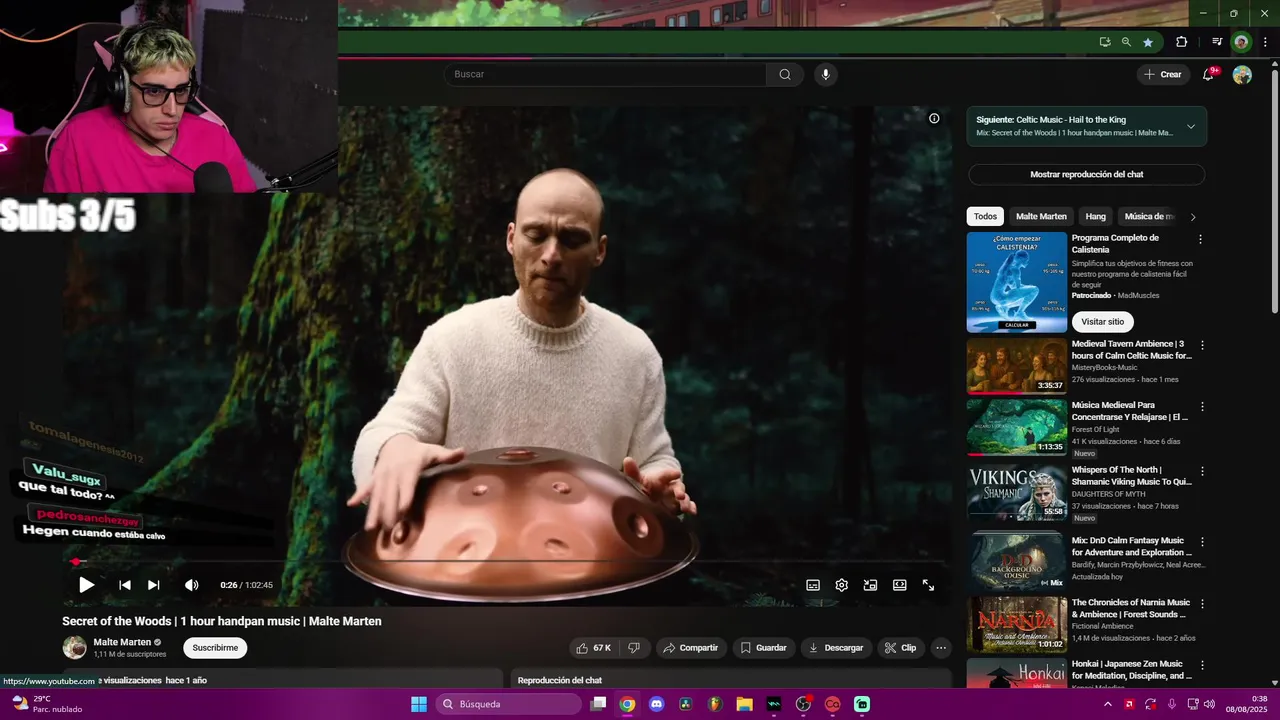The image size is (1280, 720).
Task: Open the Malte Marten channel name
Action: tap(122, 642)
